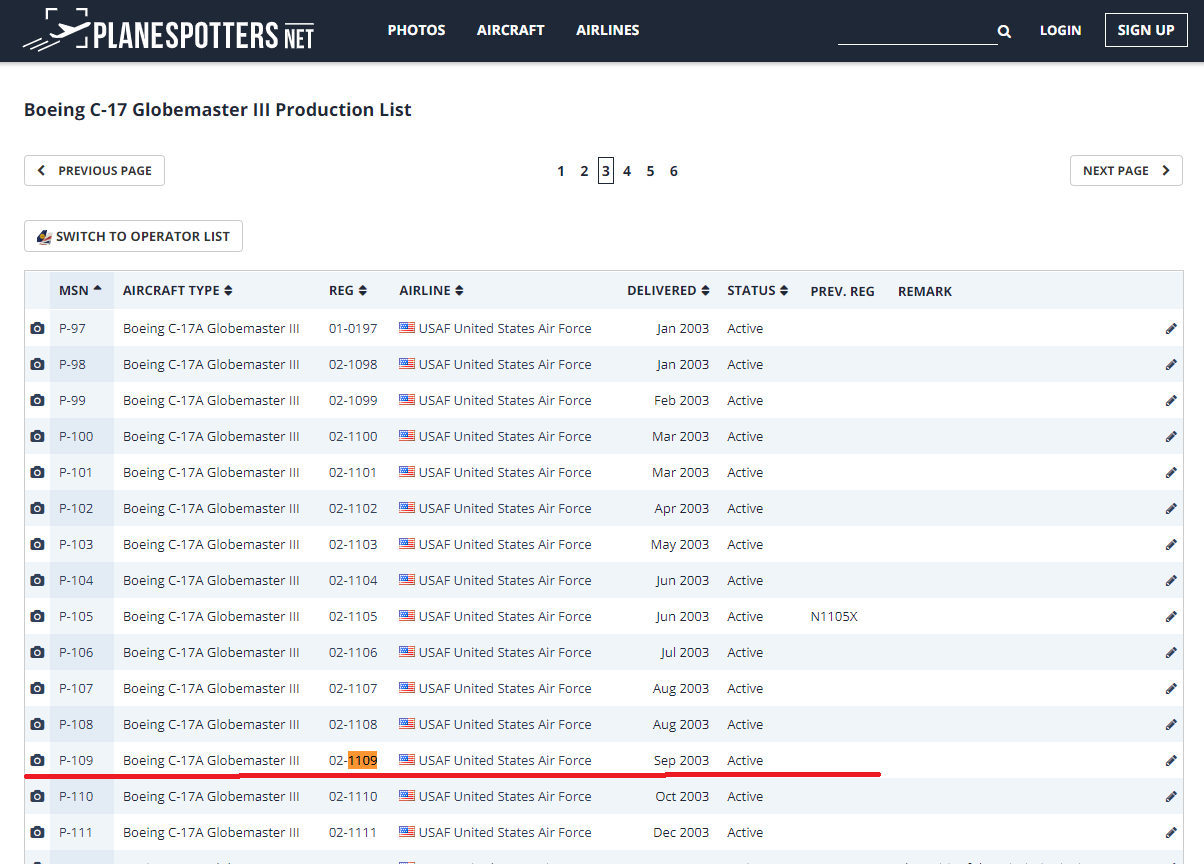Open the Photos menu
The height and width of the screenshot is (864, 1204).
point(417,30)
